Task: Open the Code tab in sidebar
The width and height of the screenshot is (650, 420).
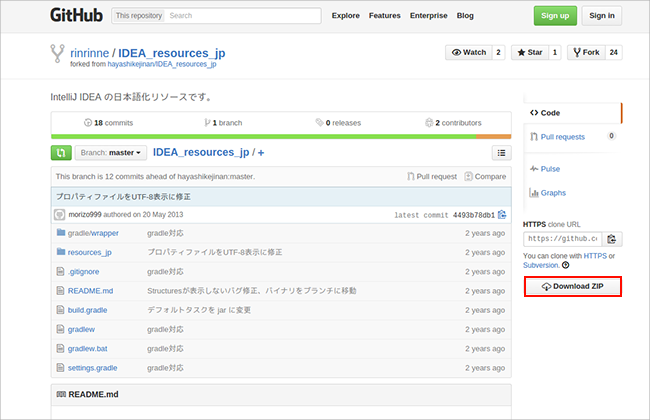Action: click(x=572, y=113)
